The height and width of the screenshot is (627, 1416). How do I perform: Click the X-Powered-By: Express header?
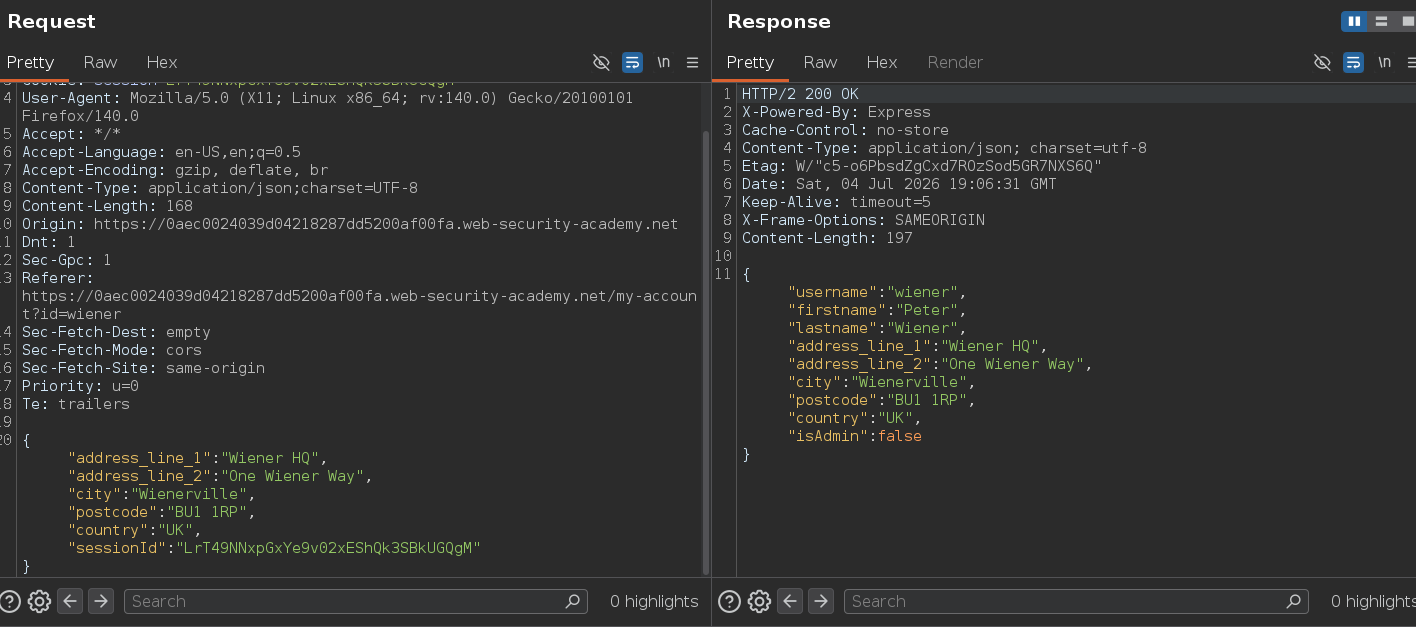[836, 112]
